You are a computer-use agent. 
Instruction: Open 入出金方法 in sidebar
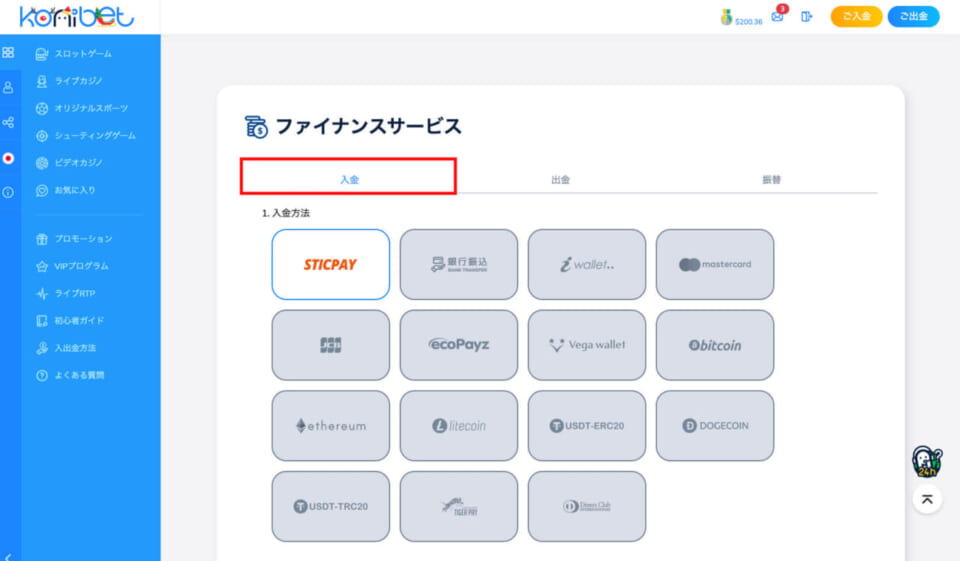(x=66, y=348)
